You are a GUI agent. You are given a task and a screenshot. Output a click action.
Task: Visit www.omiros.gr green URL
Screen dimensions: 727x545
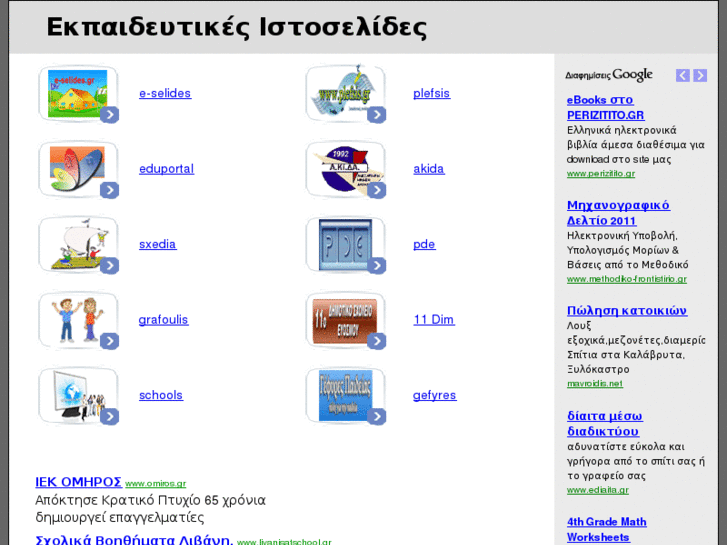point(155,483)
